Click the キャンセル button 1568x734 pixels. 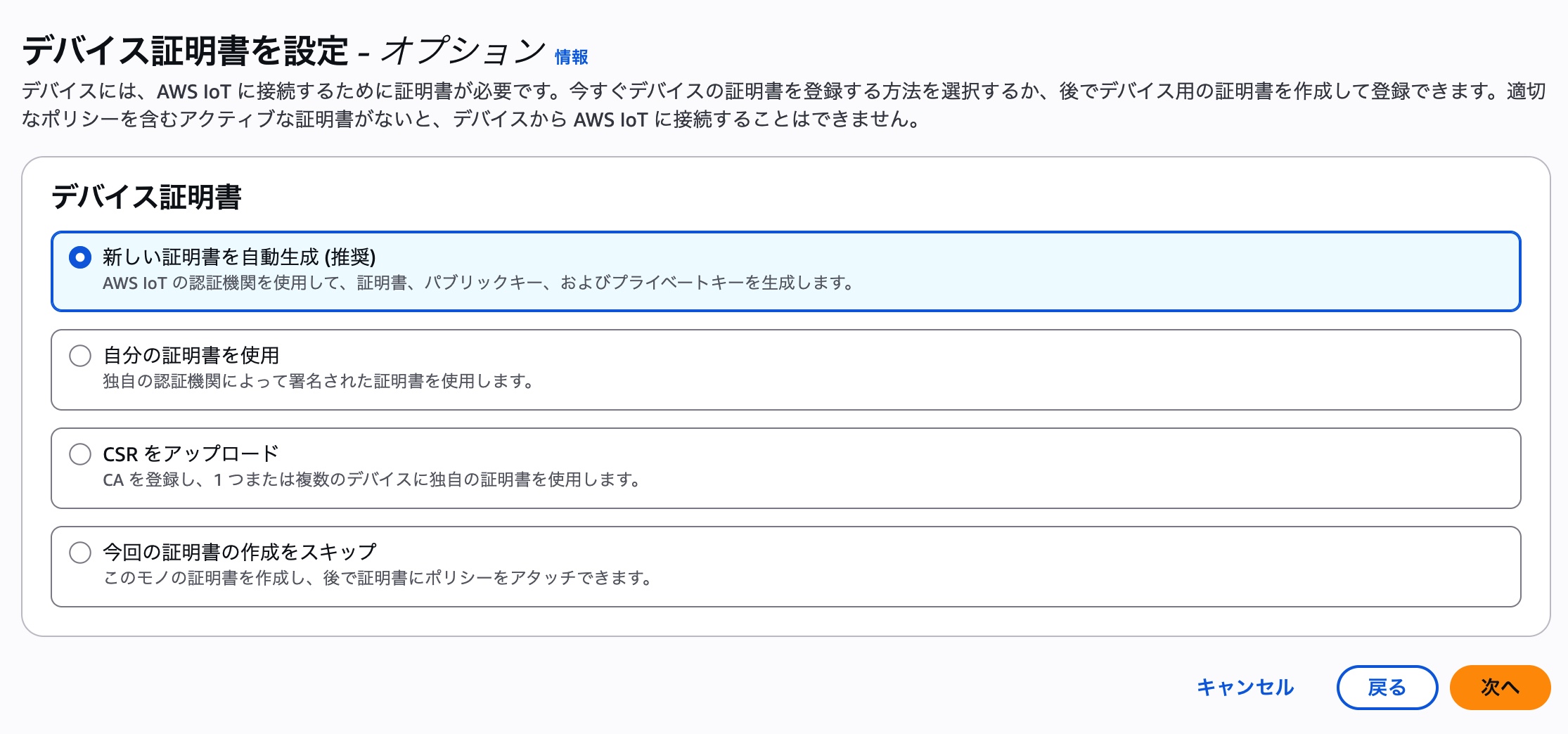coord(1245,687)
